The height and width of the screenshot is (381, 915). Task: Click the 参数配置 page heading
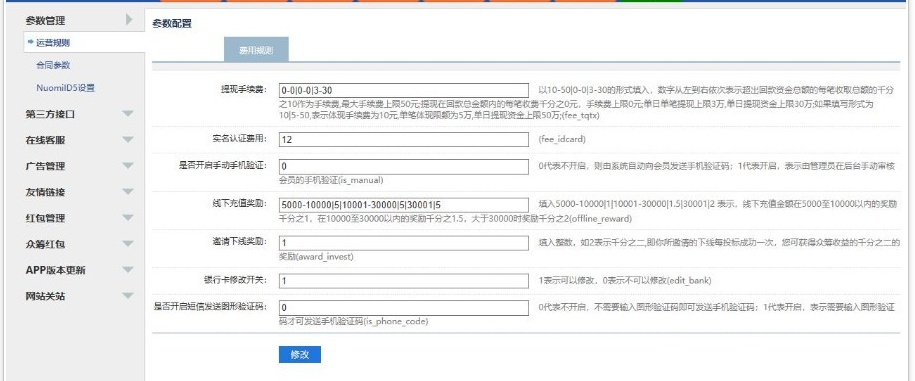tap(172, 24)
